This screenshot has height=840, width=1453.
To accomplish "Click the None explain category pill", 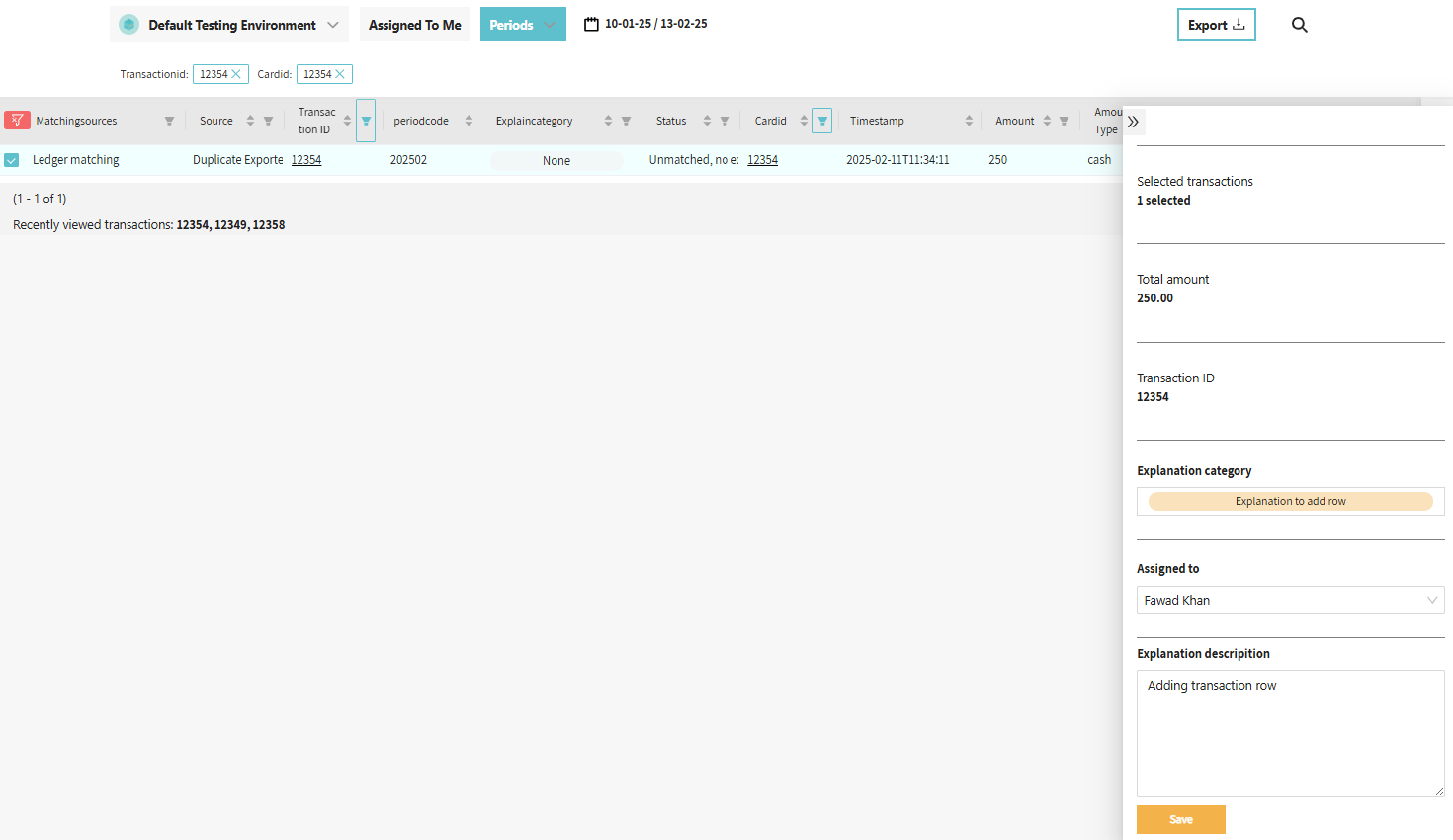I will (x=556, y=161).
